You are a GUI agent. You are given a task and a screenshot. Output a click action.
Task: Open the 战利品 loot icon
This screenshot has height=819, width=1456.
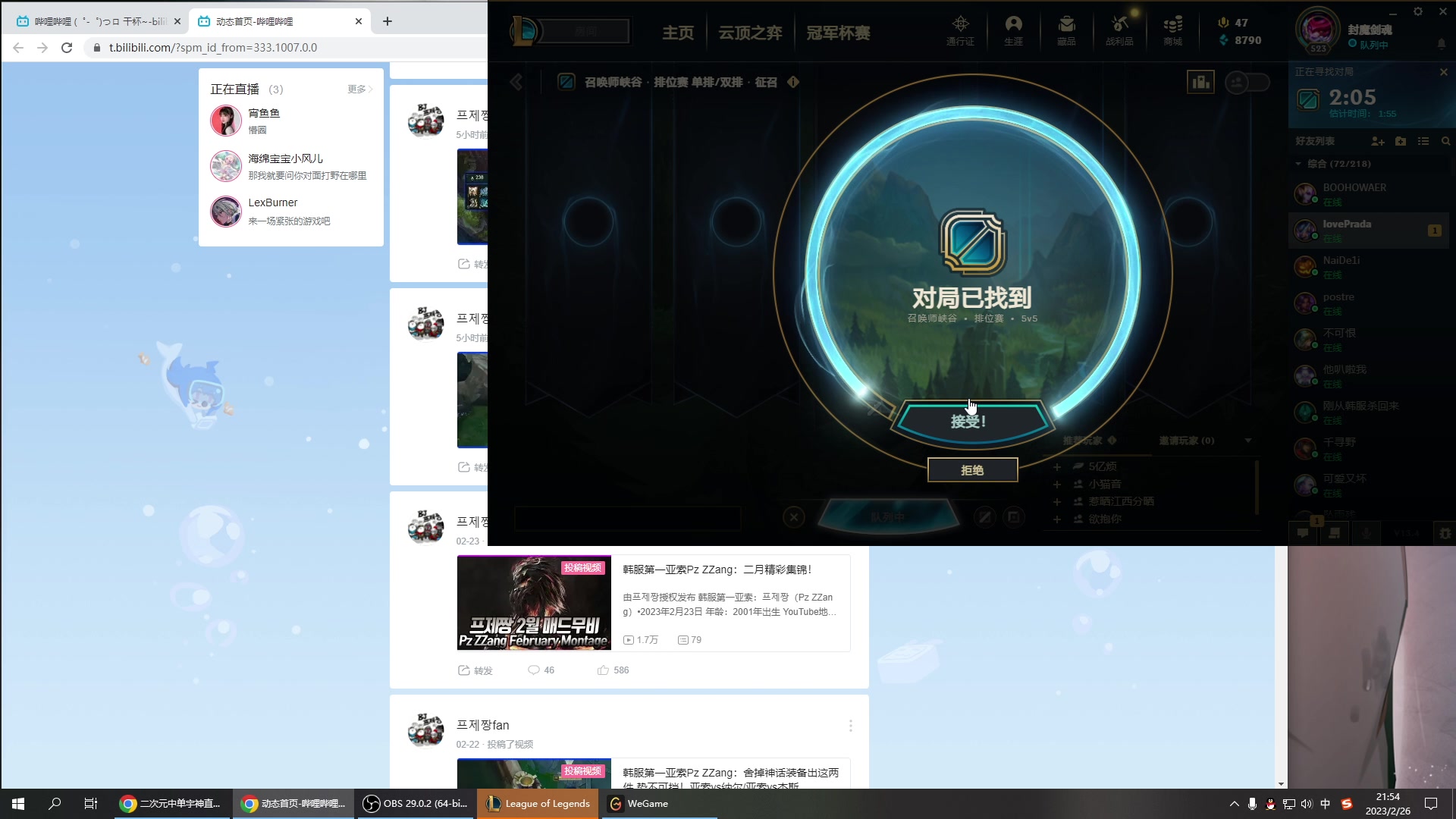coord(1119,30)
